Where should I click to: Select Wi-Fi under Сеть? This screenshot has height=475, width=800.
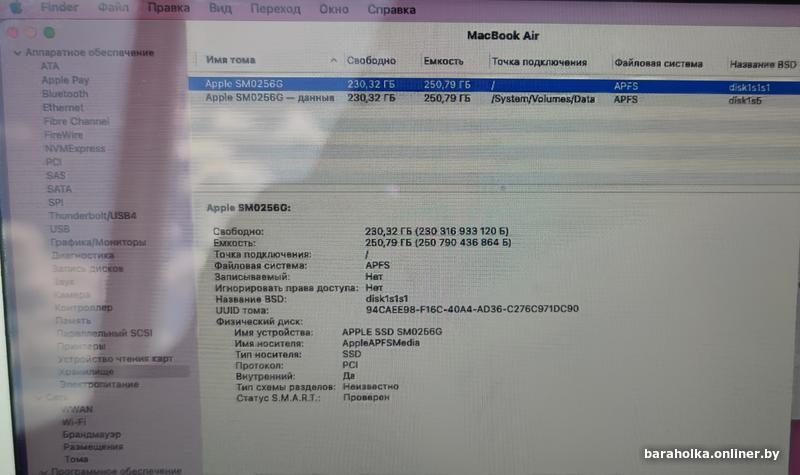[x=74, y=422]
